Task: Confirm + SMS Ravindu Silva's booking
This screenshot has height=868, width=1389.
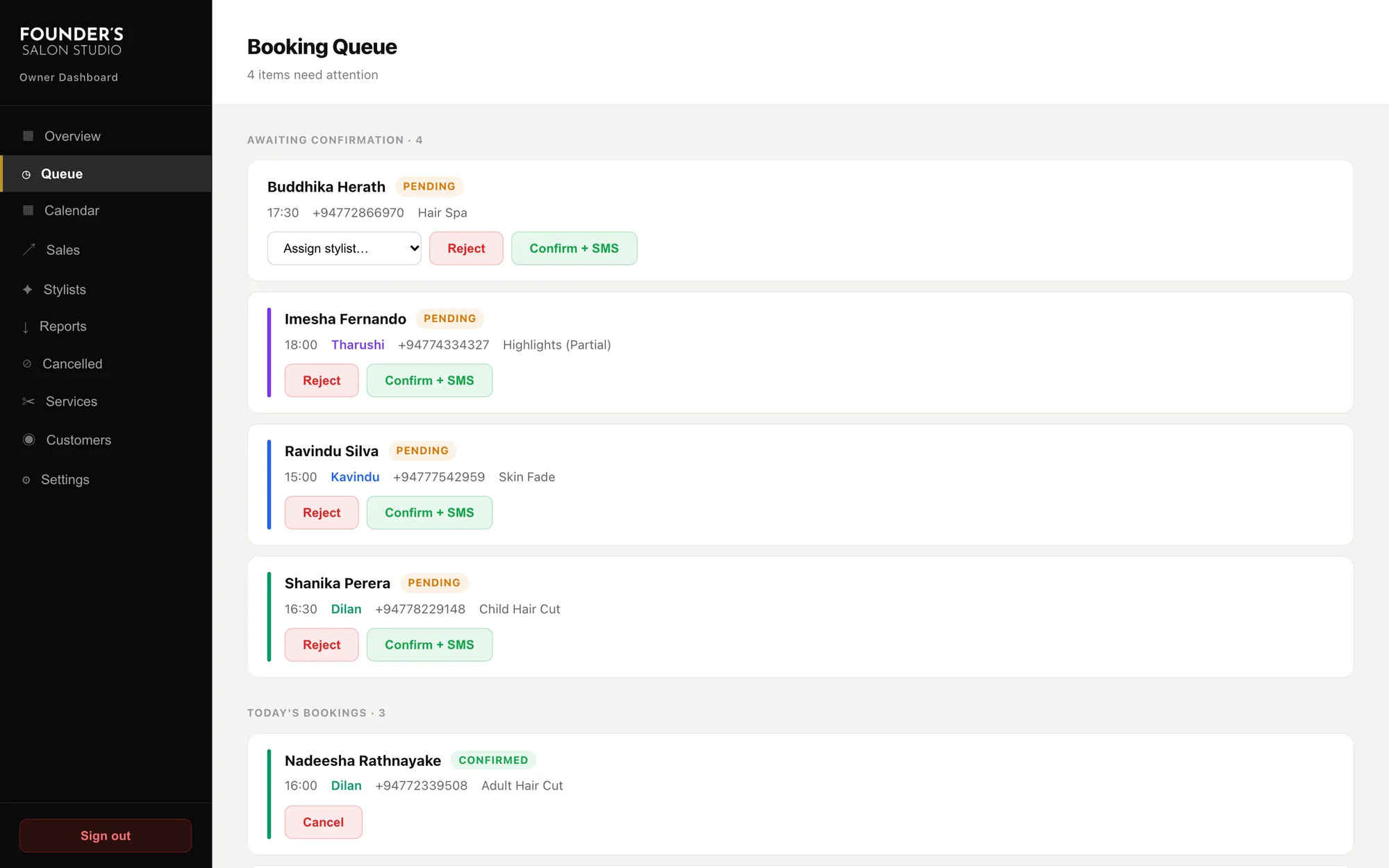Action: coord(429,512)
